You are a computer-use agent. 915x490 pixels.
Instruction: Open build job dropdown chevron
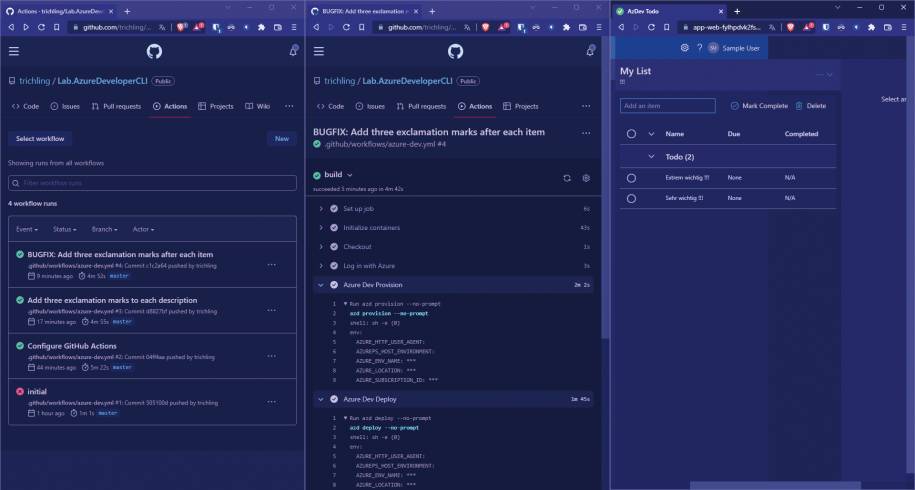point(350,175)
